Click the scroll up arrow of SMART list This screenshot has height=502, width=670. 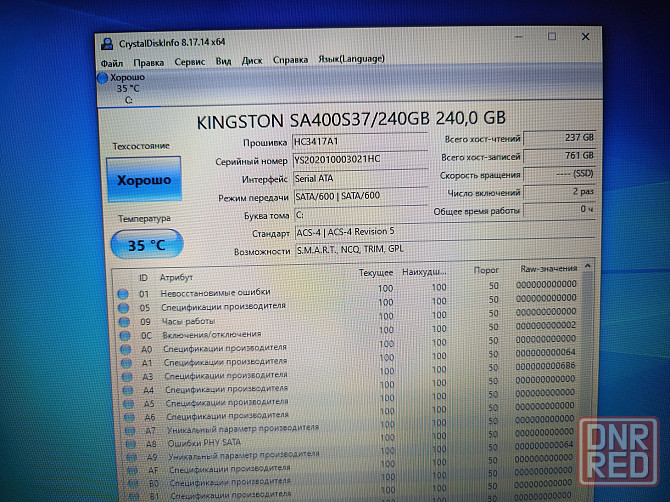(x=588, y=266)
